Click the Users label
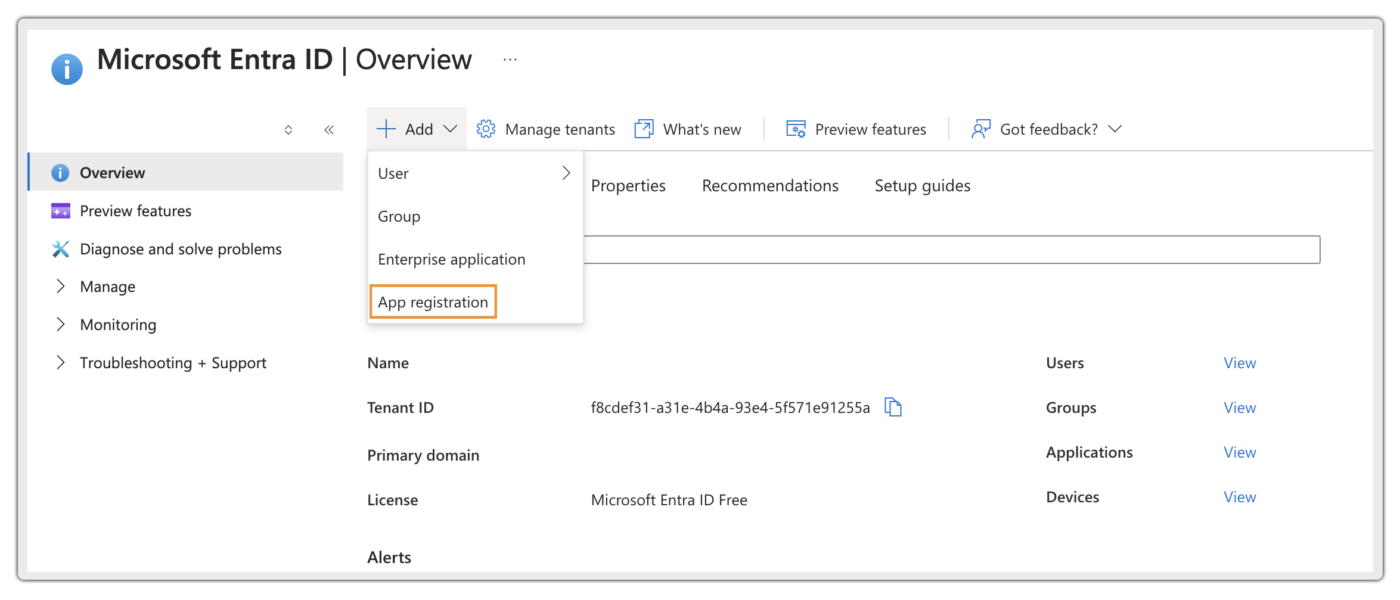Viewport: 1400px width, 600px height. 1065,363
